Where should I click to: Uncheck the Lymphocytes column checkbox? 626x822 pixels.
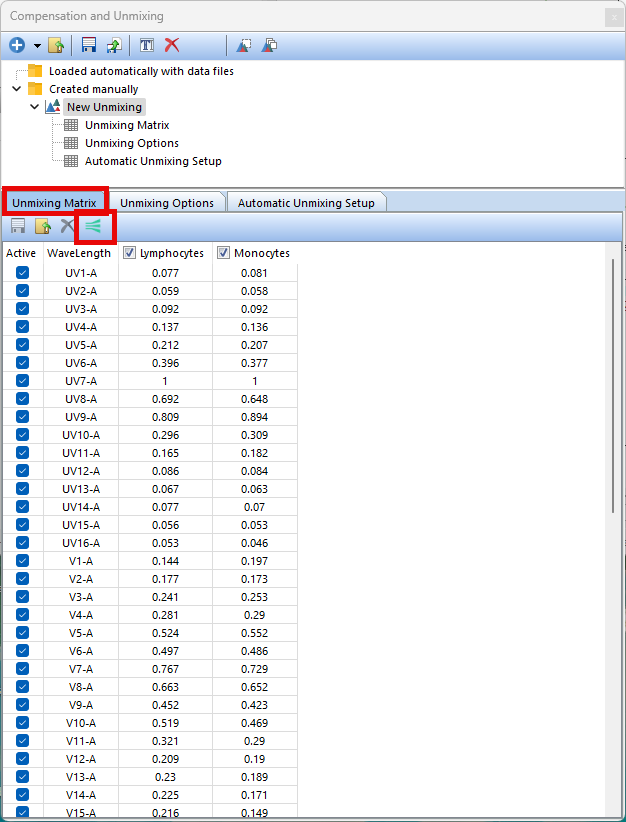tap(129, 253)
